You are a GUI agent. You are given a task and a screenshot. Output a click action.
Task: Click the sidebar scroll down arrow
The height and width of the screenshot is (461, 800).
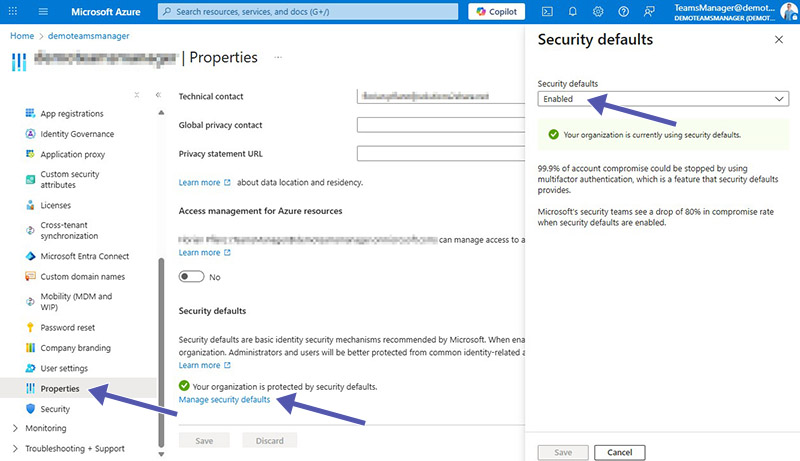(161, 454)
